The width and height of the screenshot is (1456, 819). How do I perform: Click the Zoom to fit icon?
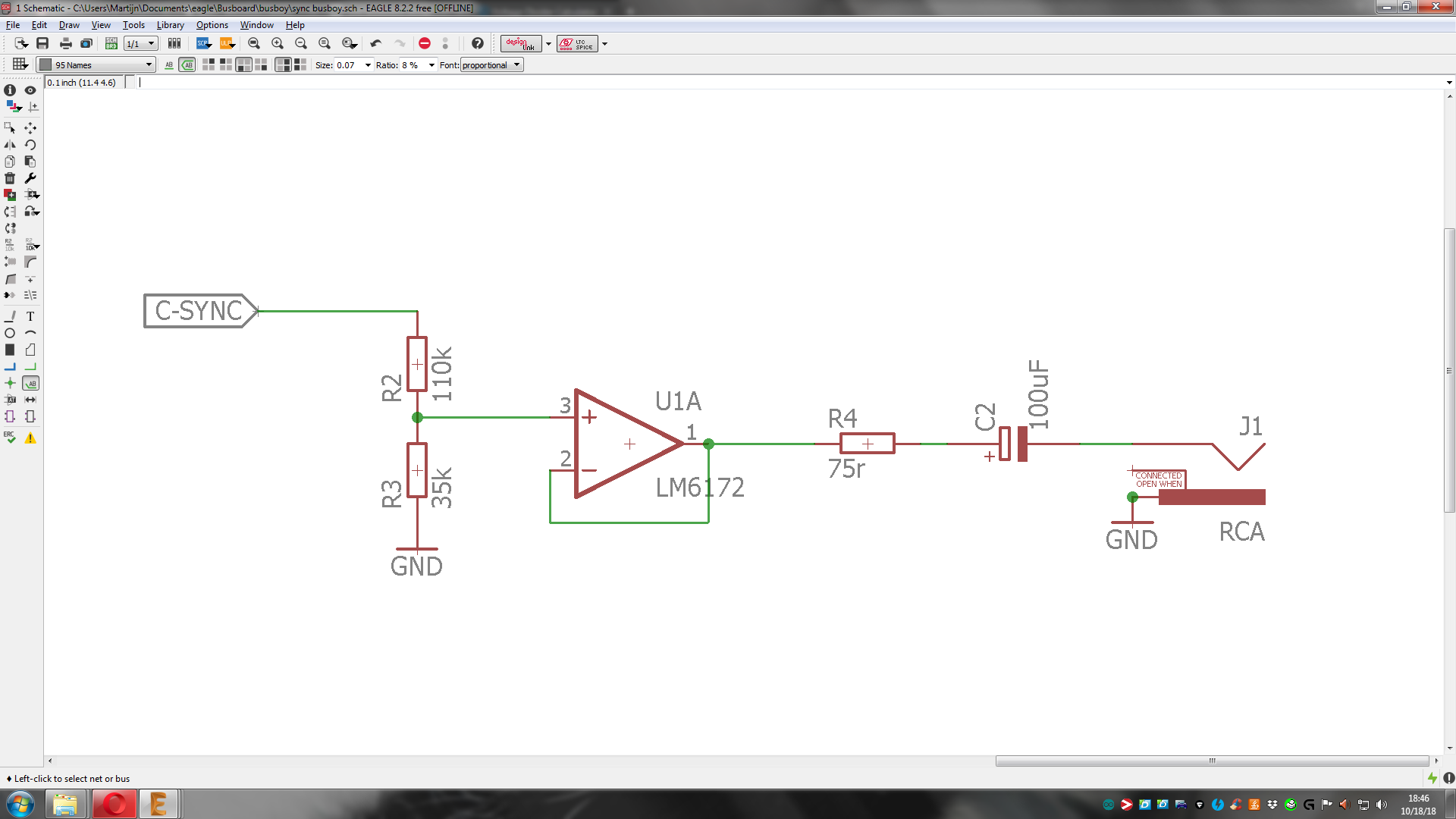[254, 43]
